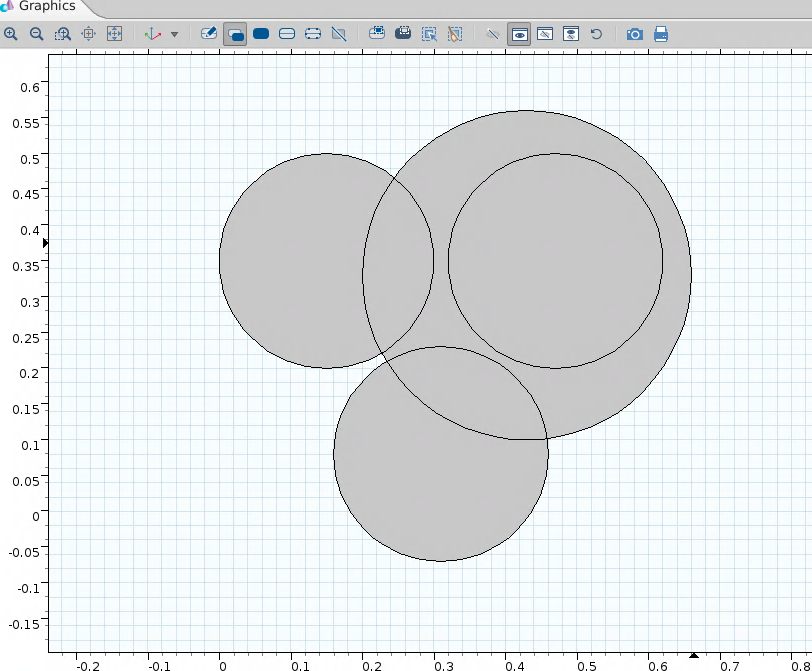Select the Graphics tab
The height and width of the screenshot is (671, 812).
point(45,6)
